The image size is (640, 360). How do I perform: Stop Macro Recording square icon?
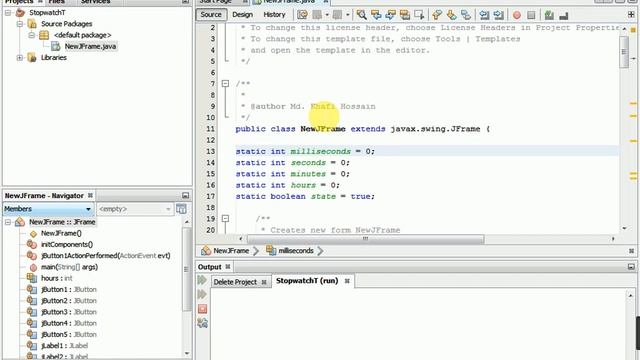[531, 15]
